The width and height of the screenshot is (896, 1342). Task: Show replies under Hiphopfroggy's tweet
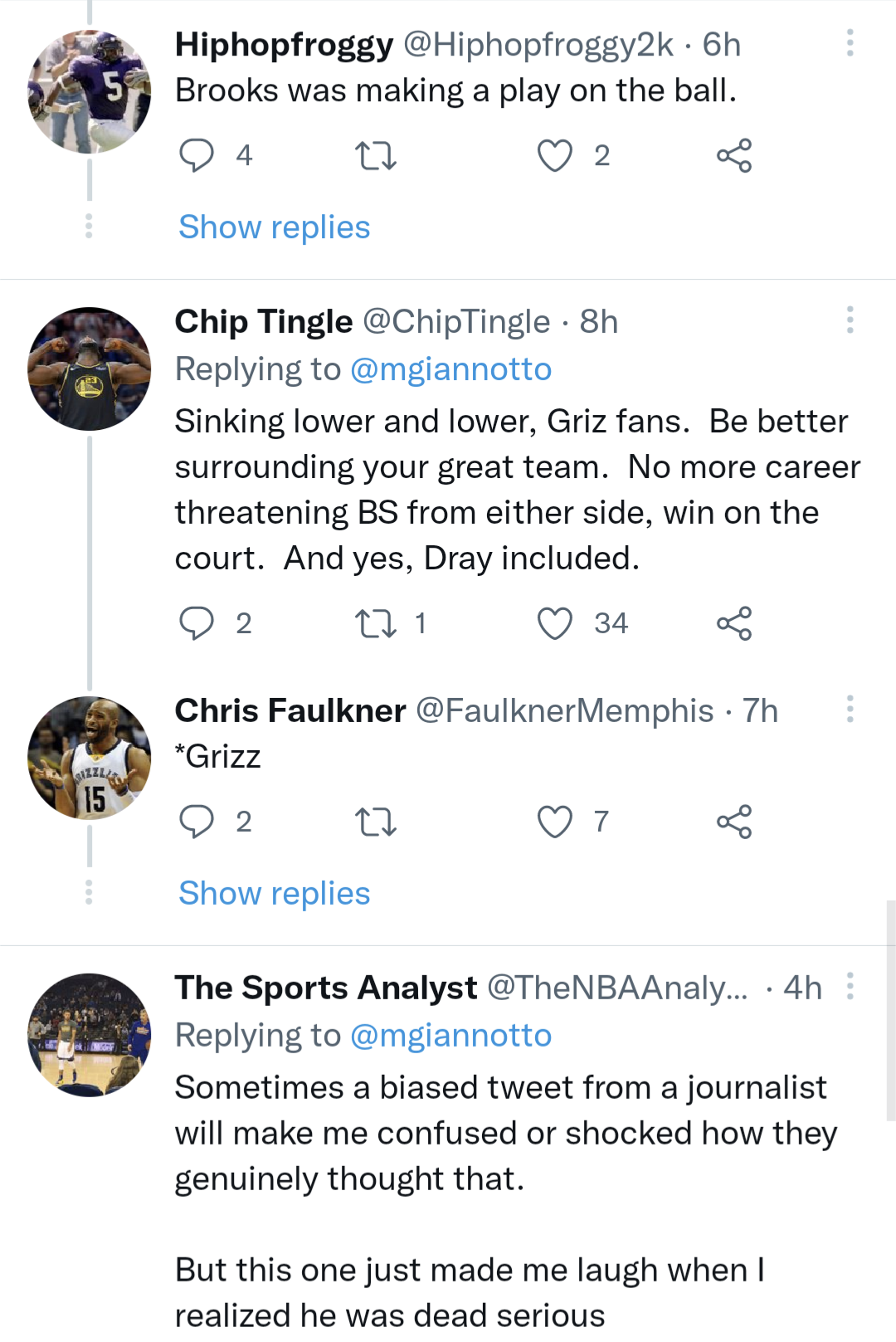click(274, 227)
